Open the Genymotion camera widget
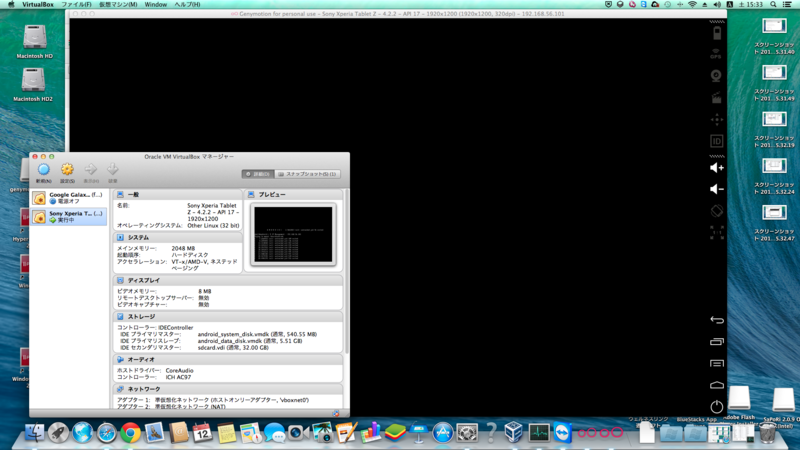 click(x=716, y=76)
